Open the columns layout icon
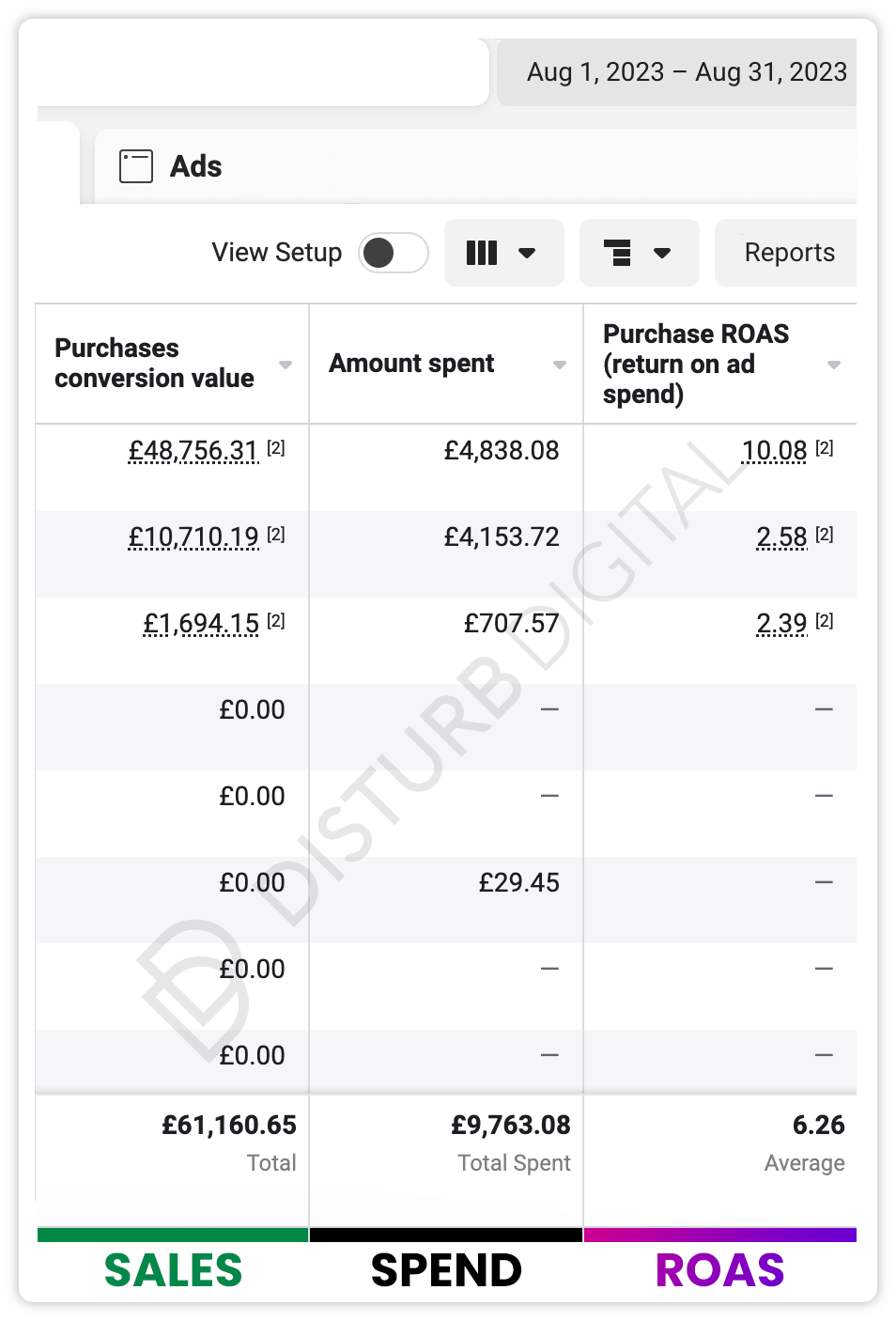The image size is (896, 1321). tap(482, 253)
